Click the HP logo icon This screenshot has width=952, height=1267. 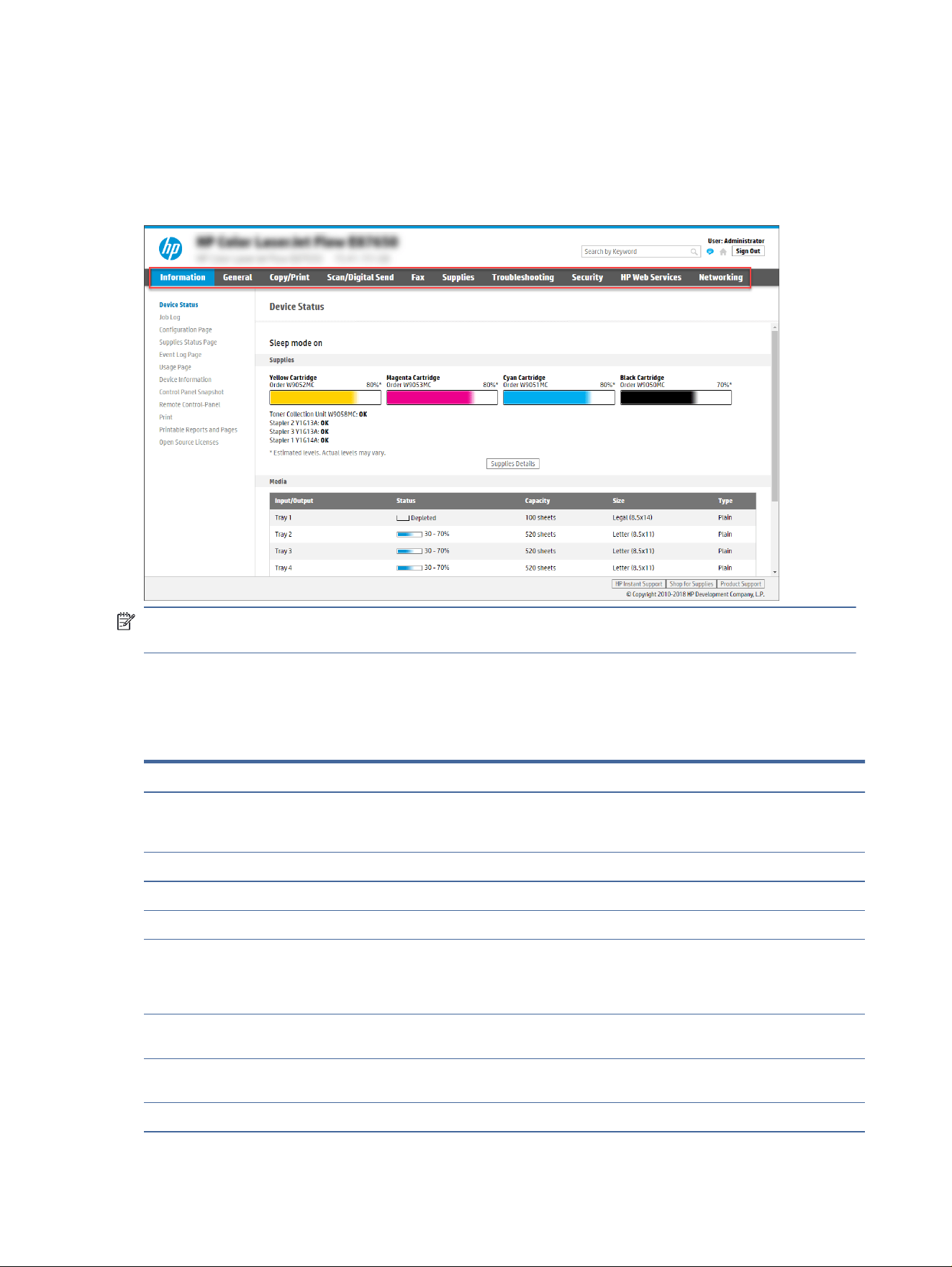(171, 249)
